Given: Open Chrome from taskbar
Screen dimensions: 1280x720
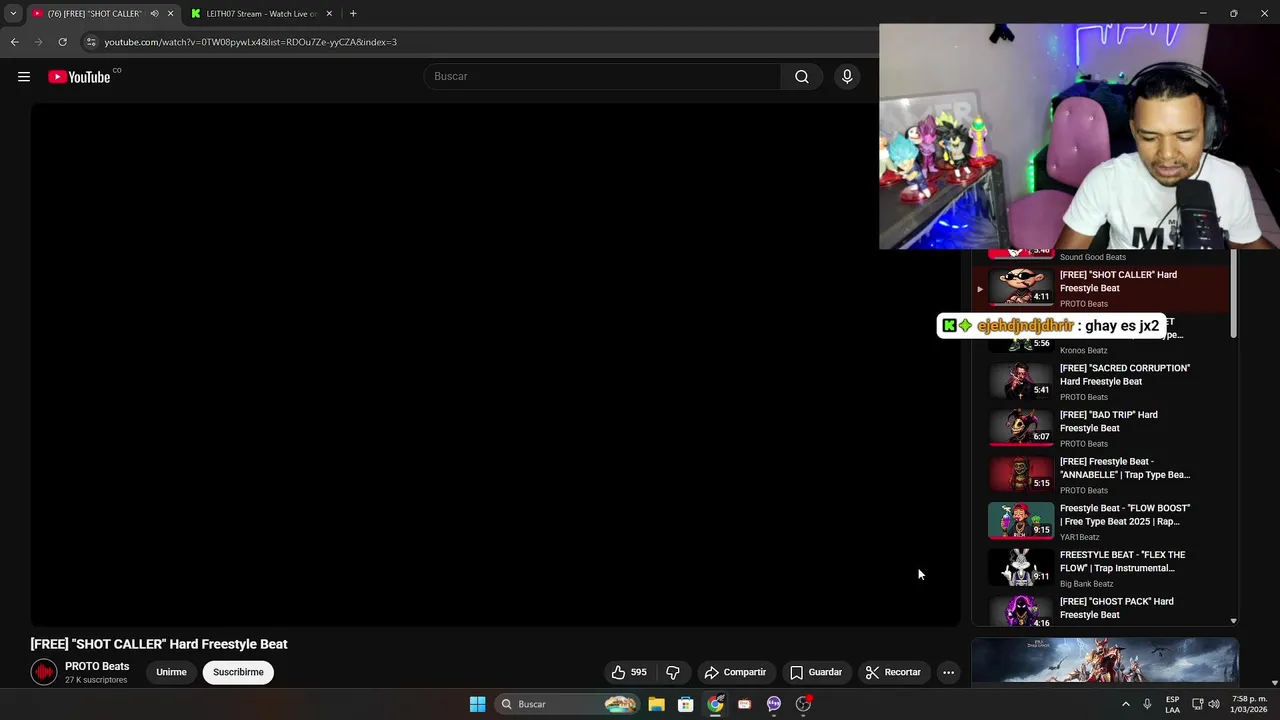Looking at the screenshot, I should coord(715,704).
